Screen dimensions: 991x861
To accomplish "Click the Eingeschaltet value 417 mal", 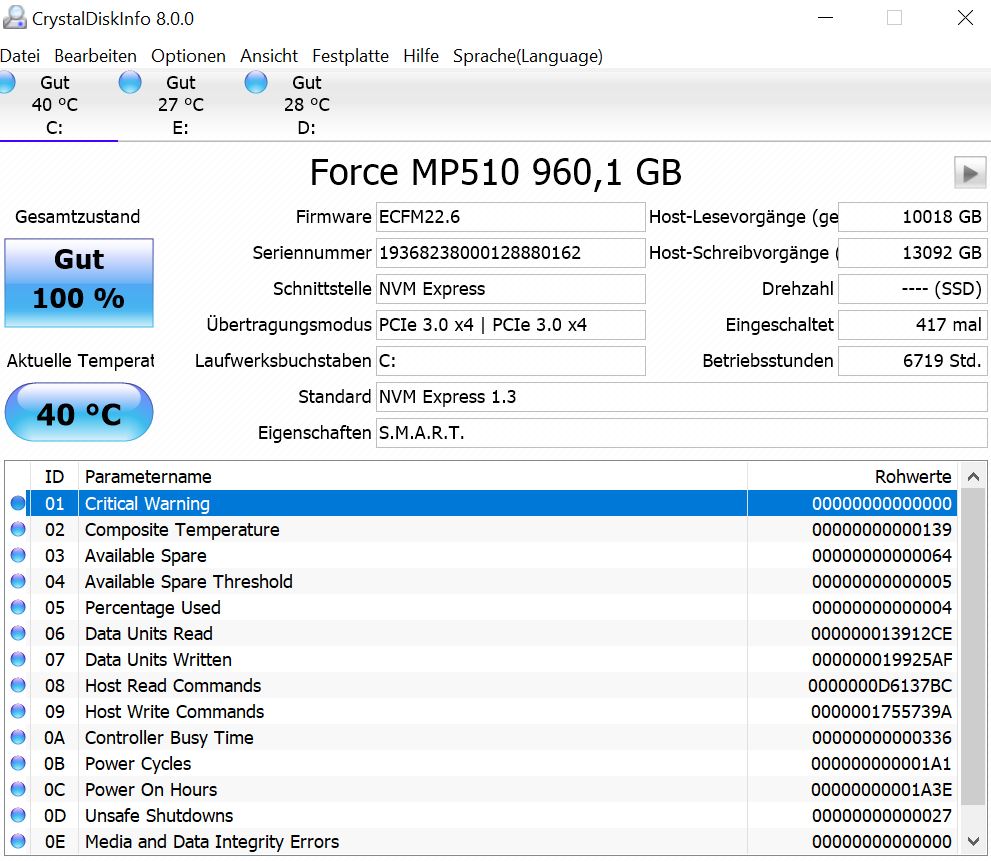I will (x=913, y=326).
